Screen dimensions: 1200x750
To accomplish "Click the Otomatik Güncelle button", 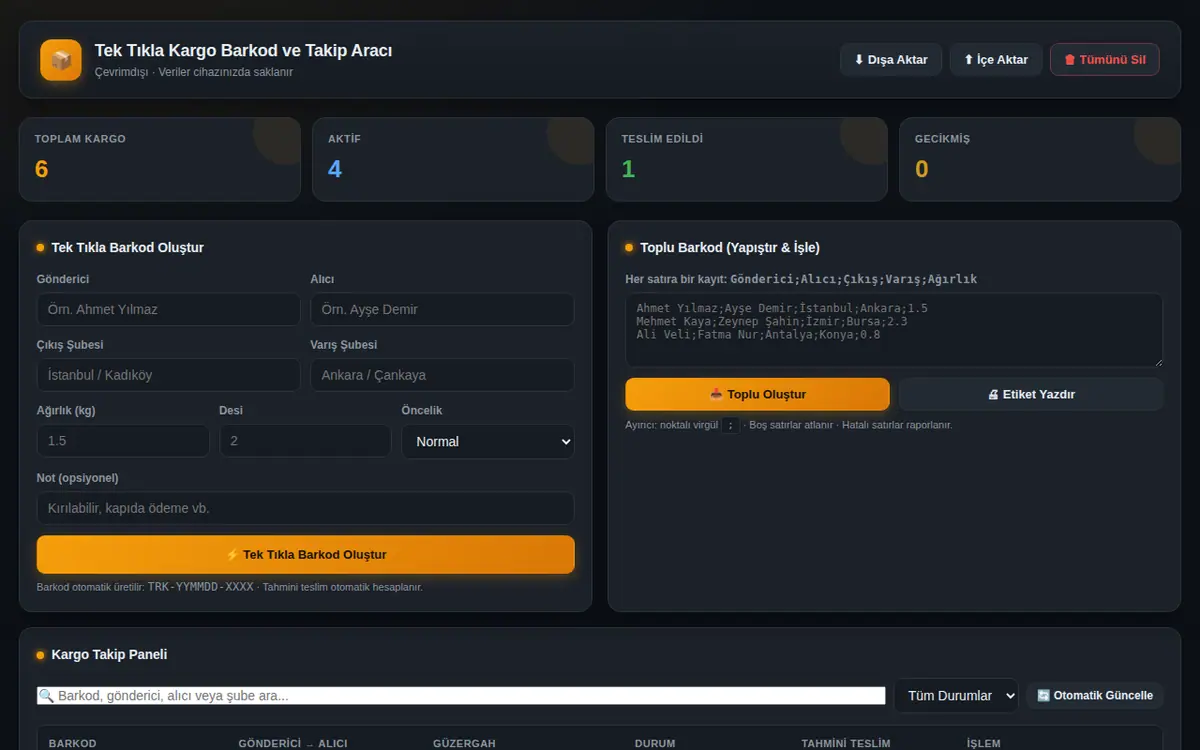I will coord(1095,696).
